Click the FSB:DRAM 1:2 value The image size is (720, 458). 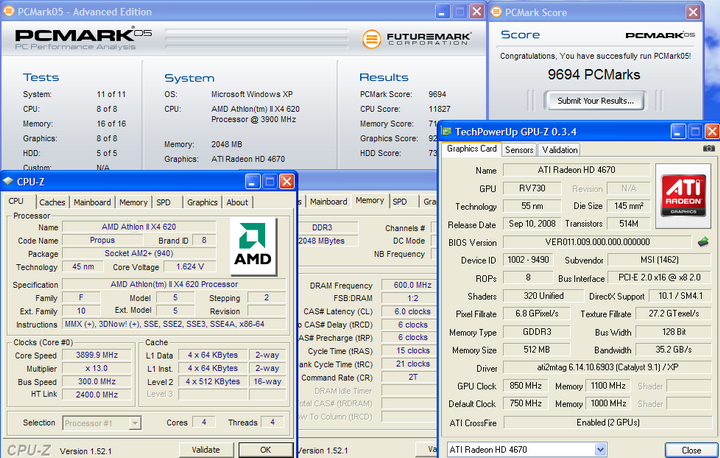point(409,298)
